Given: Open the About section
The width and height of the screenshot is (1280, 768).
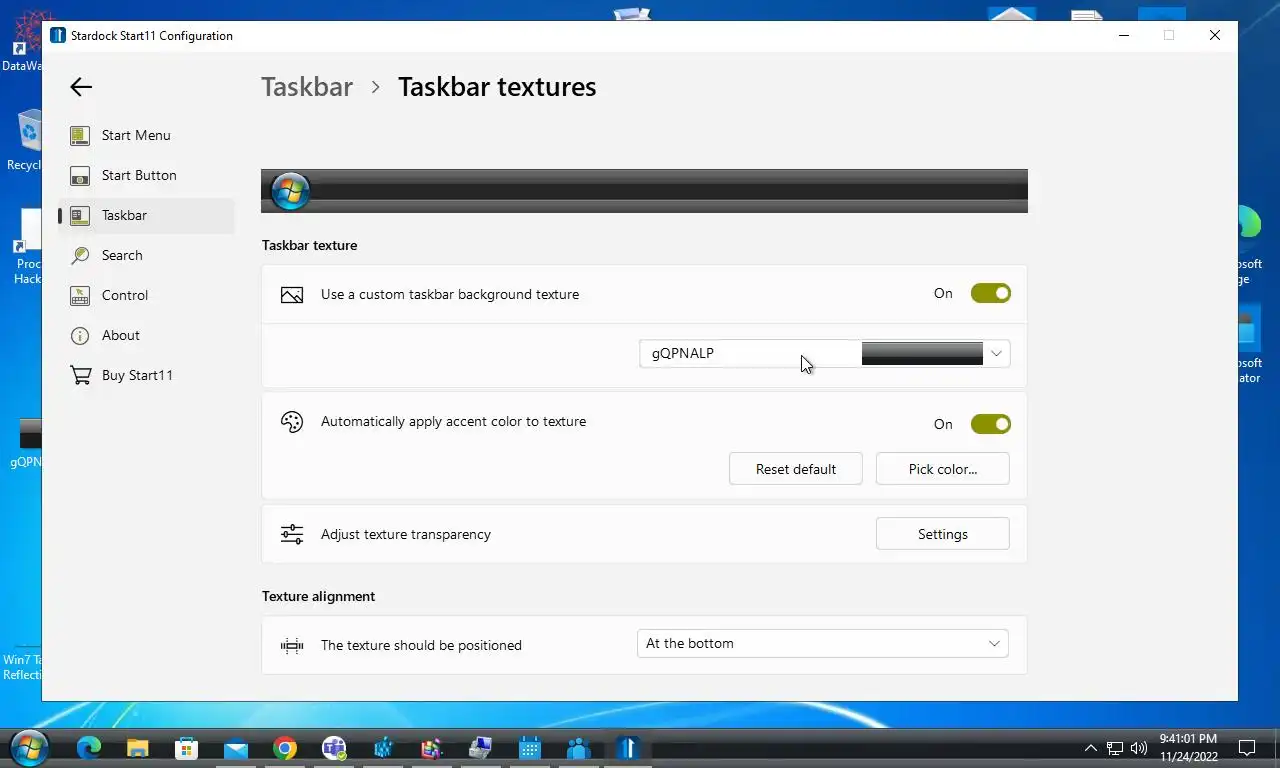Looking at the screenshot, I should [146, 335].
